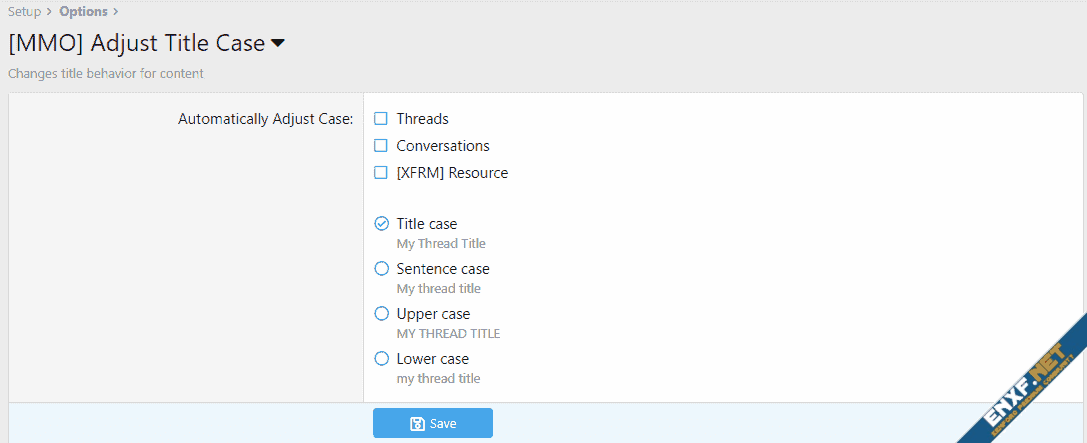Image resolution: width=1087 pixels, height=443 pixels.
Task: Choose the Sentence case radio option
Action: pos(381,269)
